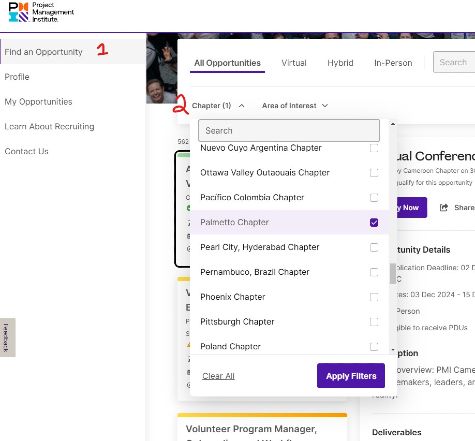Click the chapter list scrollbar thumb
The image size is (475, 441).
coord(393,273)
